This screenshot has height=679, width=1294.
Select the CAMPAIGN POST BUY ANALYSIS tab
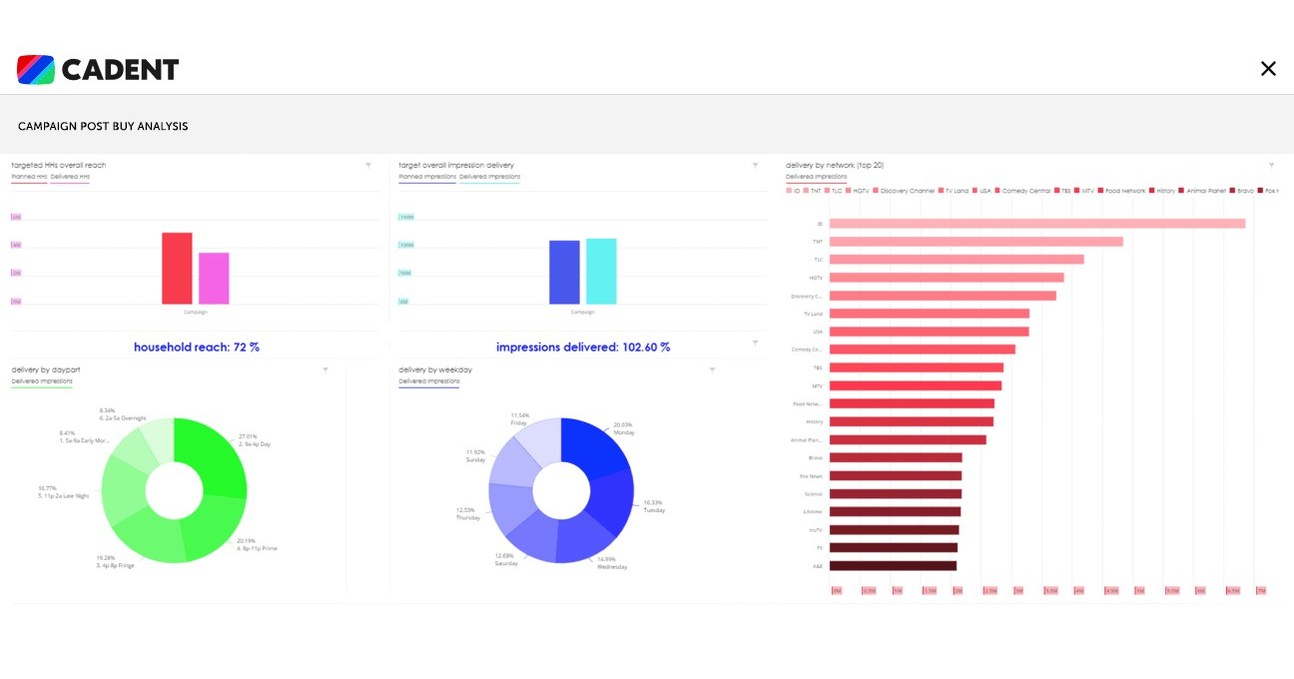[x=103, y=126]
